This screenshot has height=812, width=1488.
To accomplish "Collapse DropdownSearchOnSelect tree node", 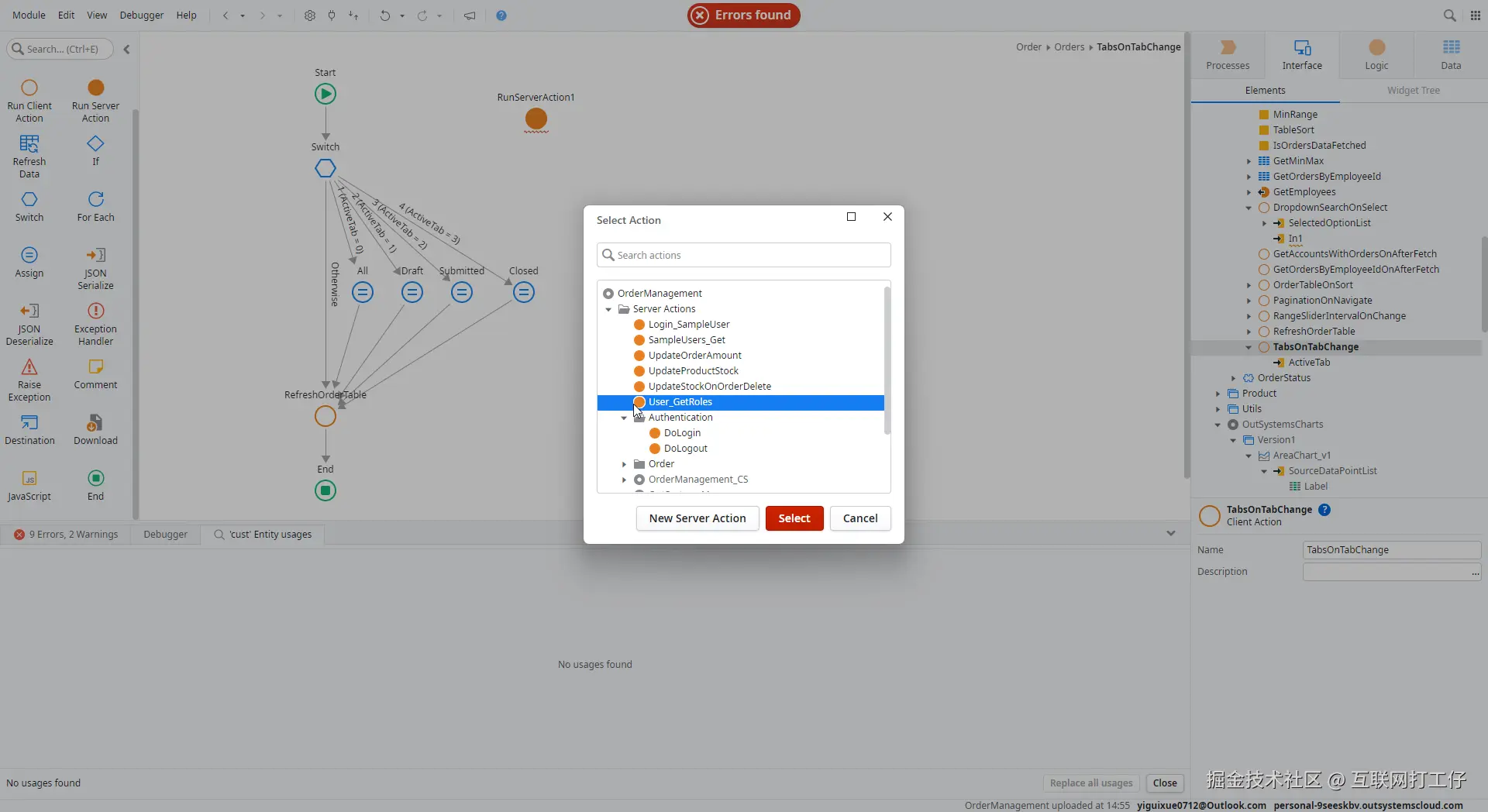I will click(x=1249, y=208).
